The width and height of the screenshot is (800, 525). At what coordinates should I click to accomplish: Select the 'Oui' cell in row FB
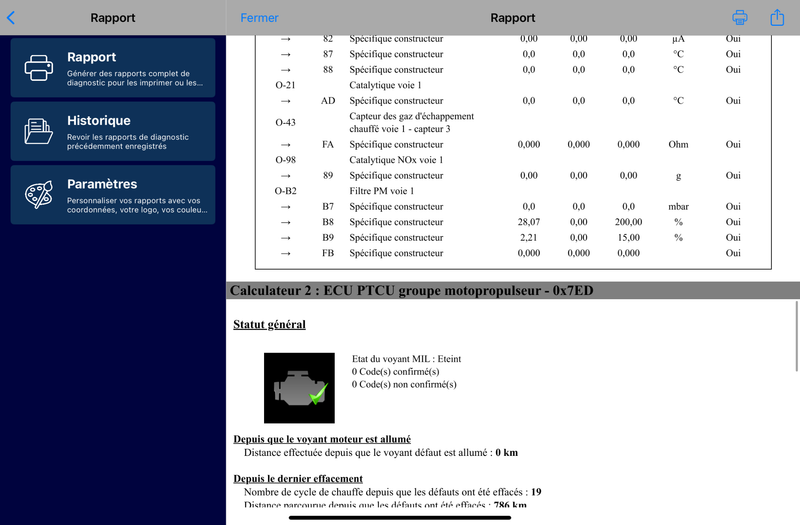[x=733, y=253]
